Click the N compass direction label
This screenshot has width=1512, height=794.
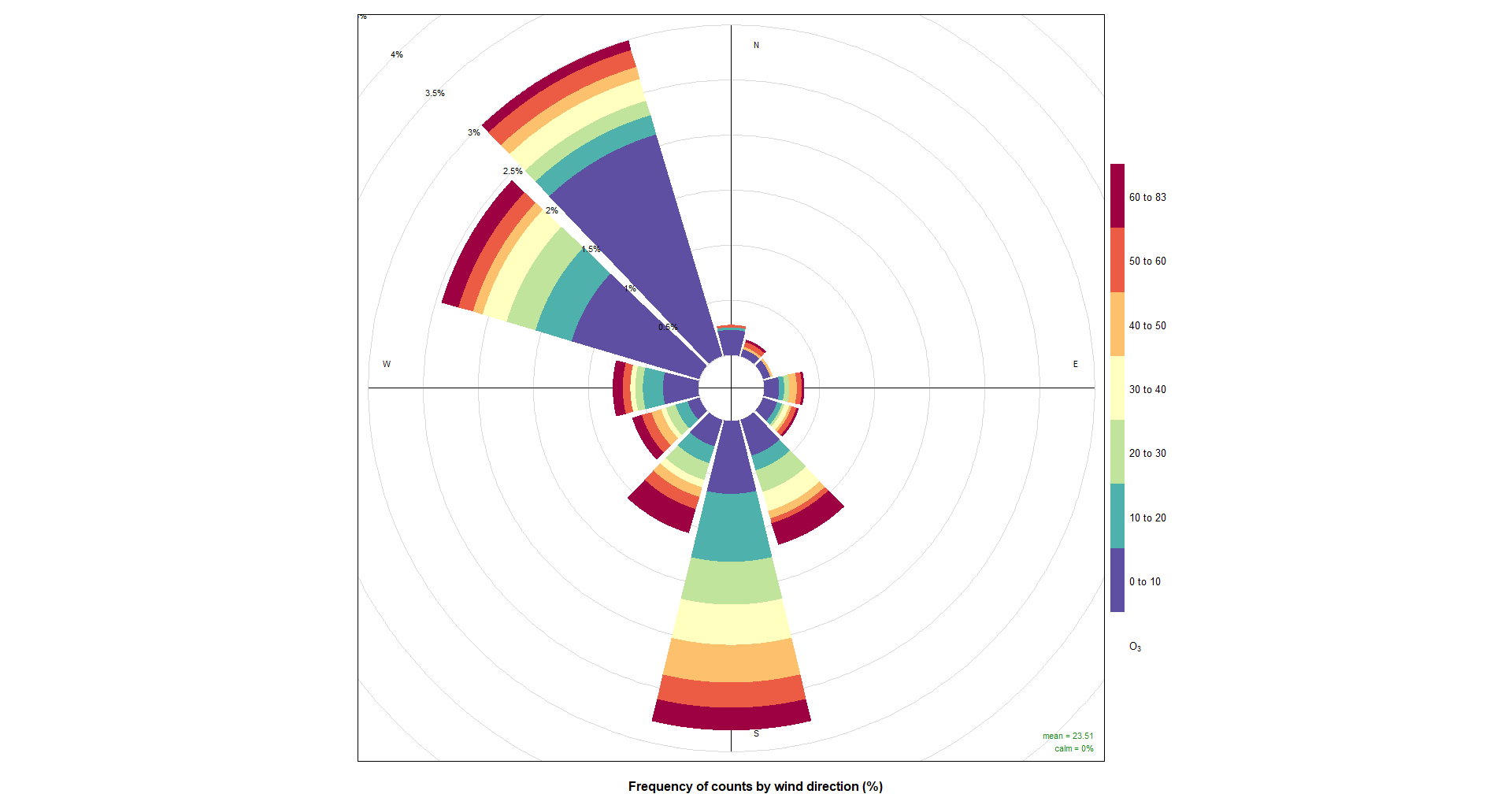pyautogui.click(x=756, y=45)
